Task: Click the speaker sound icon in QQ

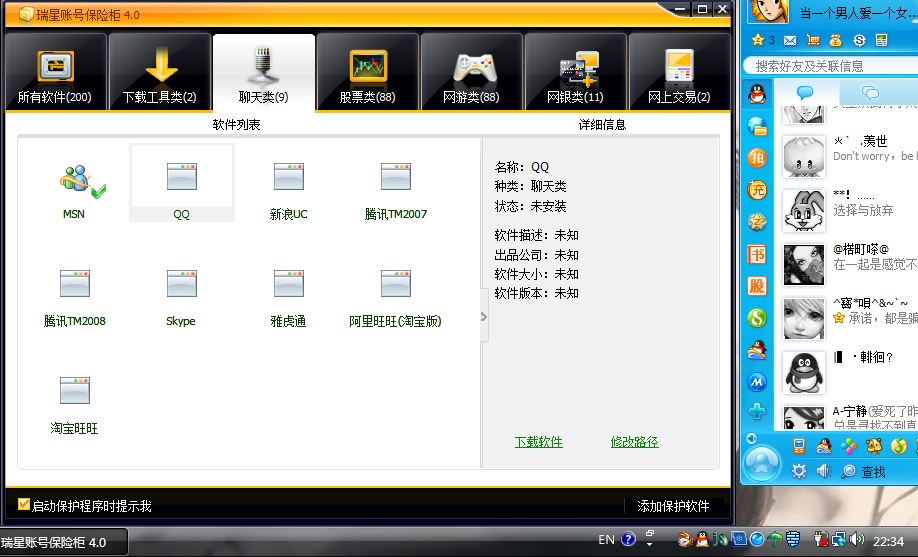Action: [x=824, y=471]
